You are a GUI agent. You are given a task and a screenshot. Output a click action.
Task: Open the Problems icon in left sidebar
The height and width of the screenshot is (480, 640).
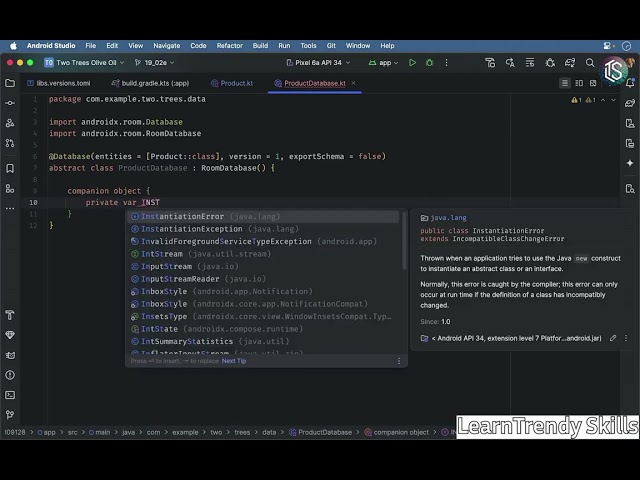click(10, 375)
